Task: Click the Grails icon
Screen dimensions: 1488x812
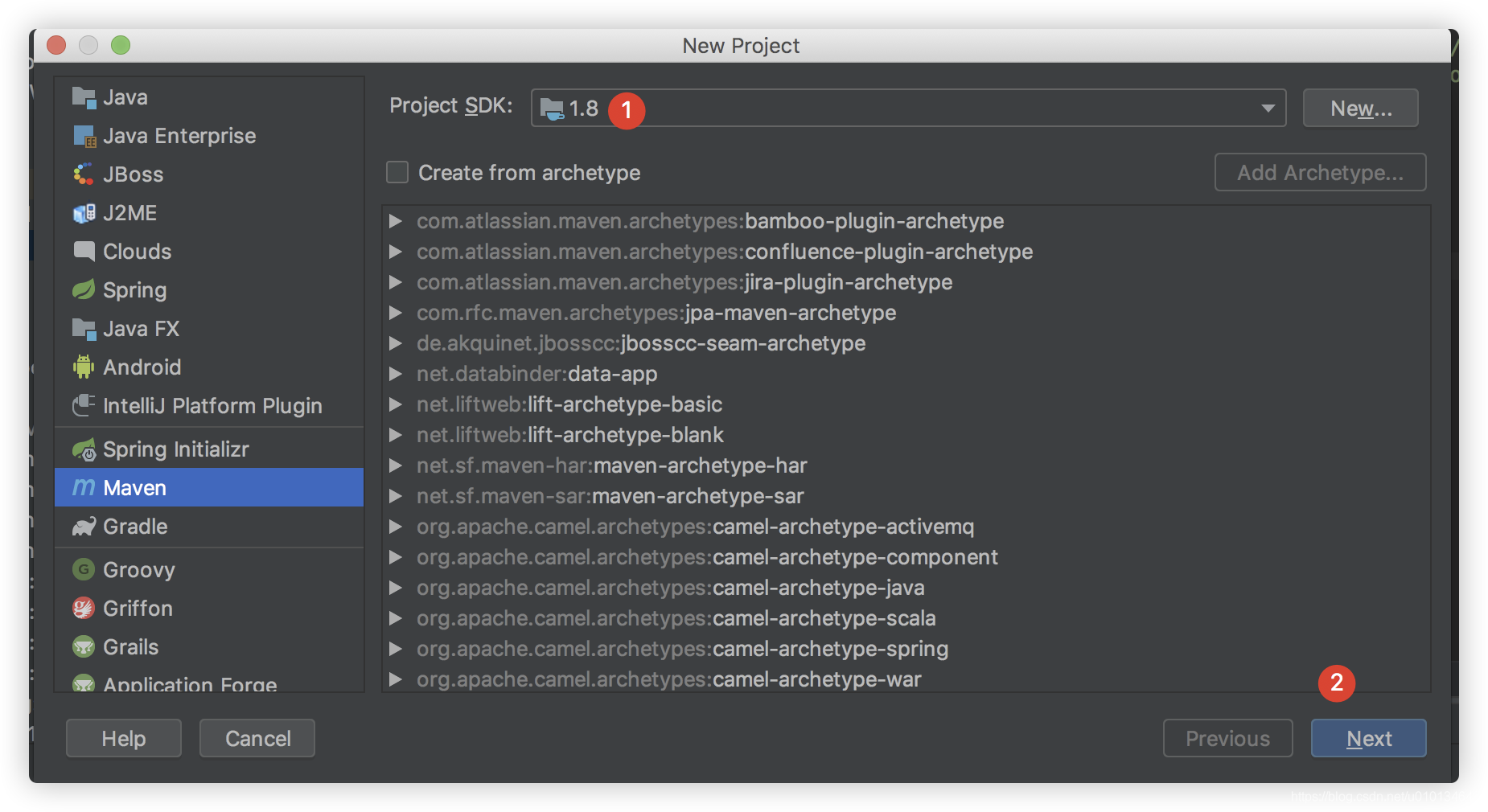Action: [x=84, y=647]
